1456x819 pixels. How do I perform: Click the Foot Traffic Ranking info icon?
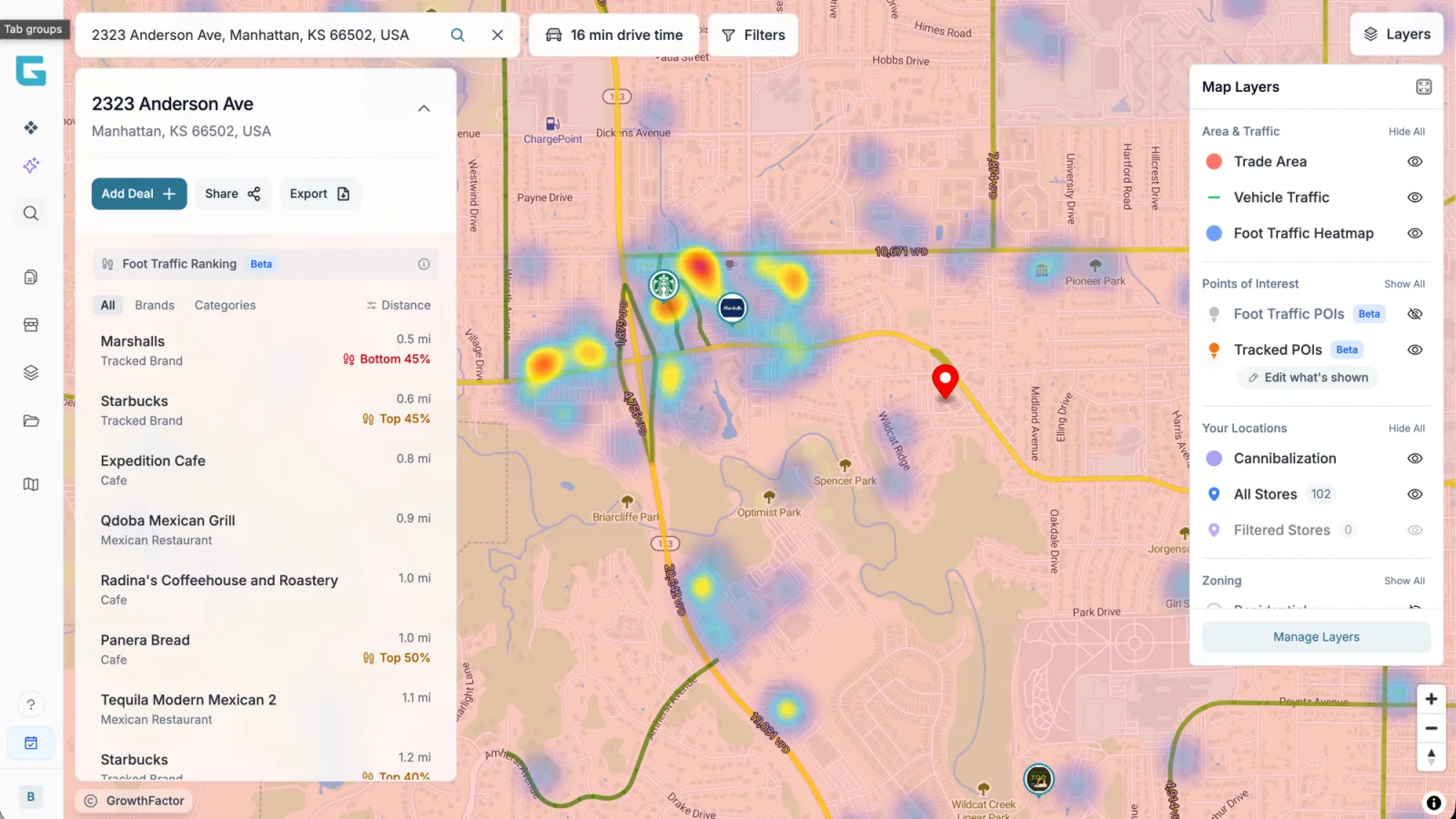tap(424, 264)
